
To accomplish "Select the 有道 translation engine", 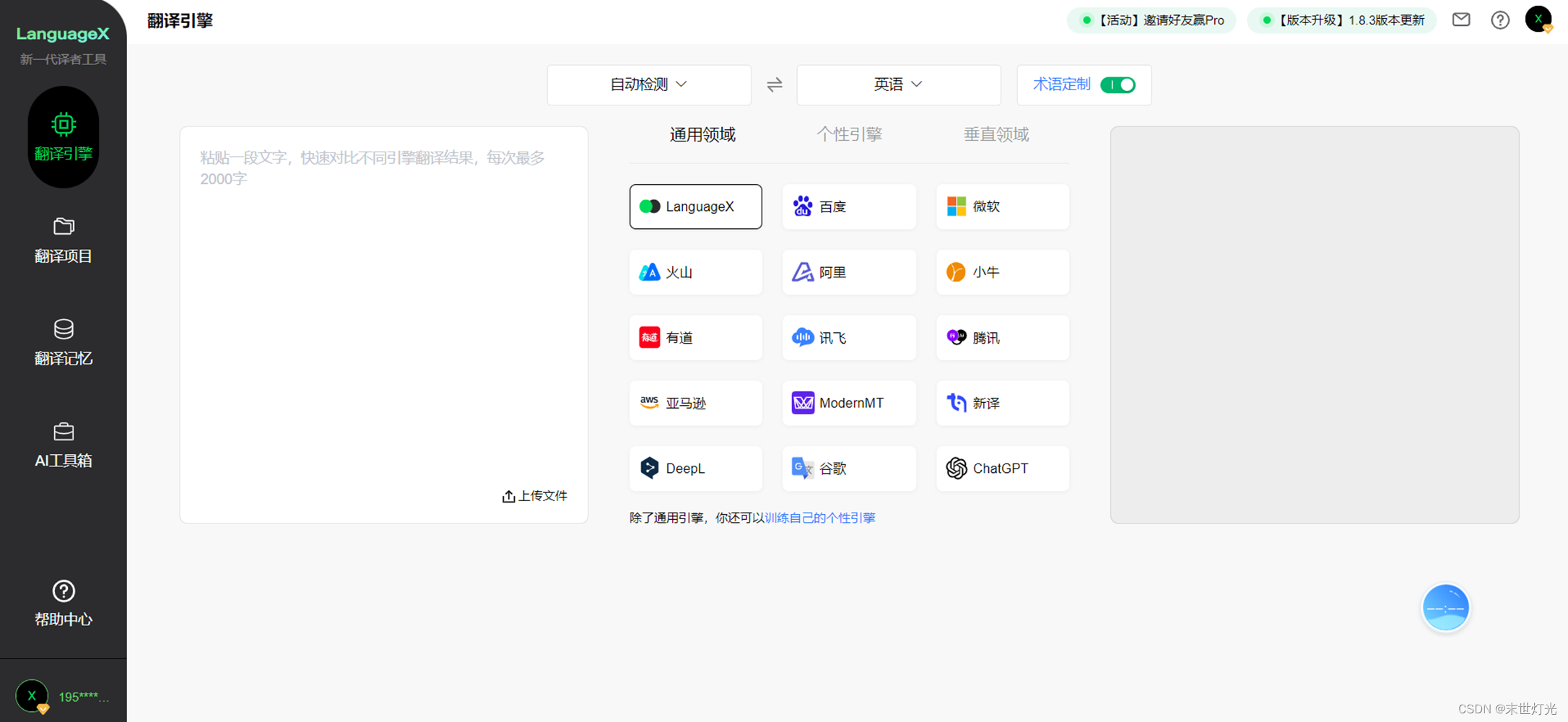I will point(695,337).
